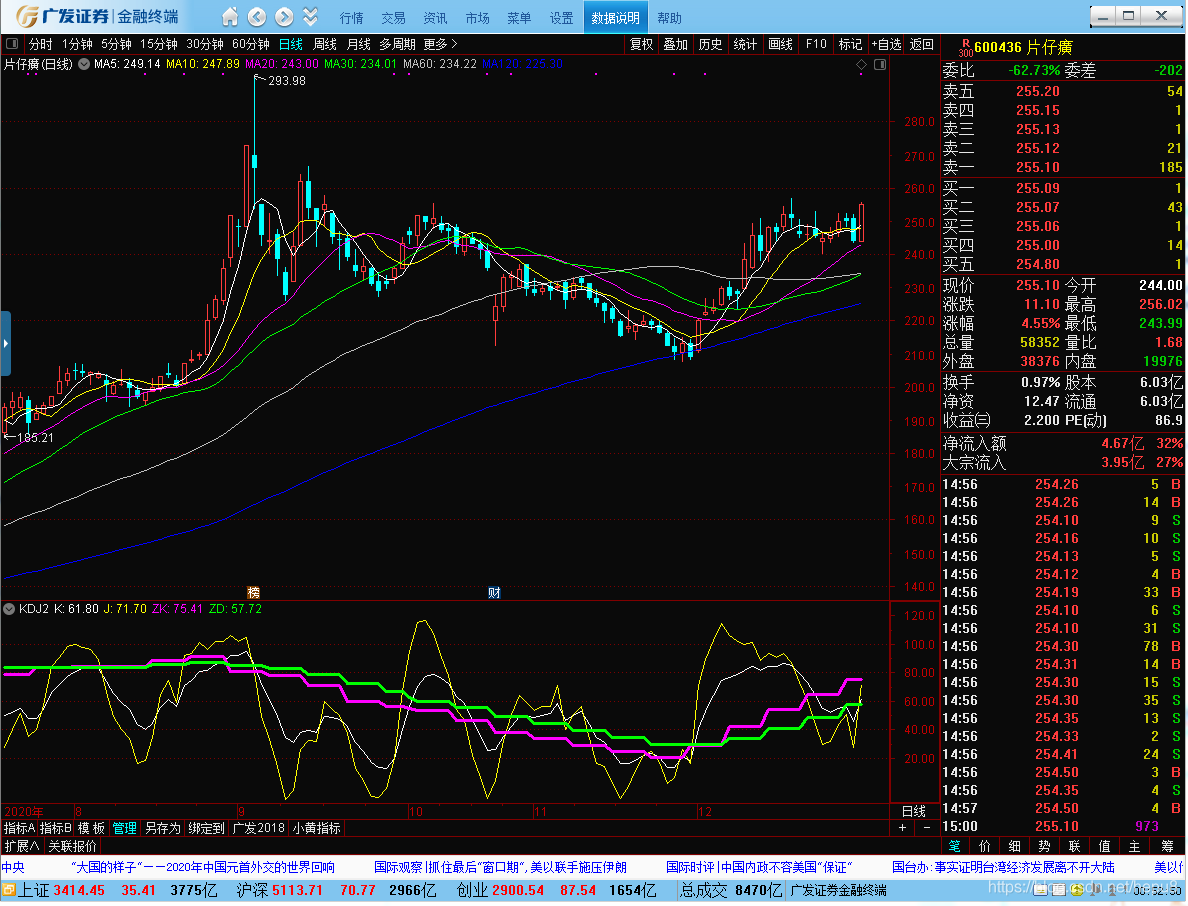
Task: Select the 周线 weekly period
Action: point(325,44)
